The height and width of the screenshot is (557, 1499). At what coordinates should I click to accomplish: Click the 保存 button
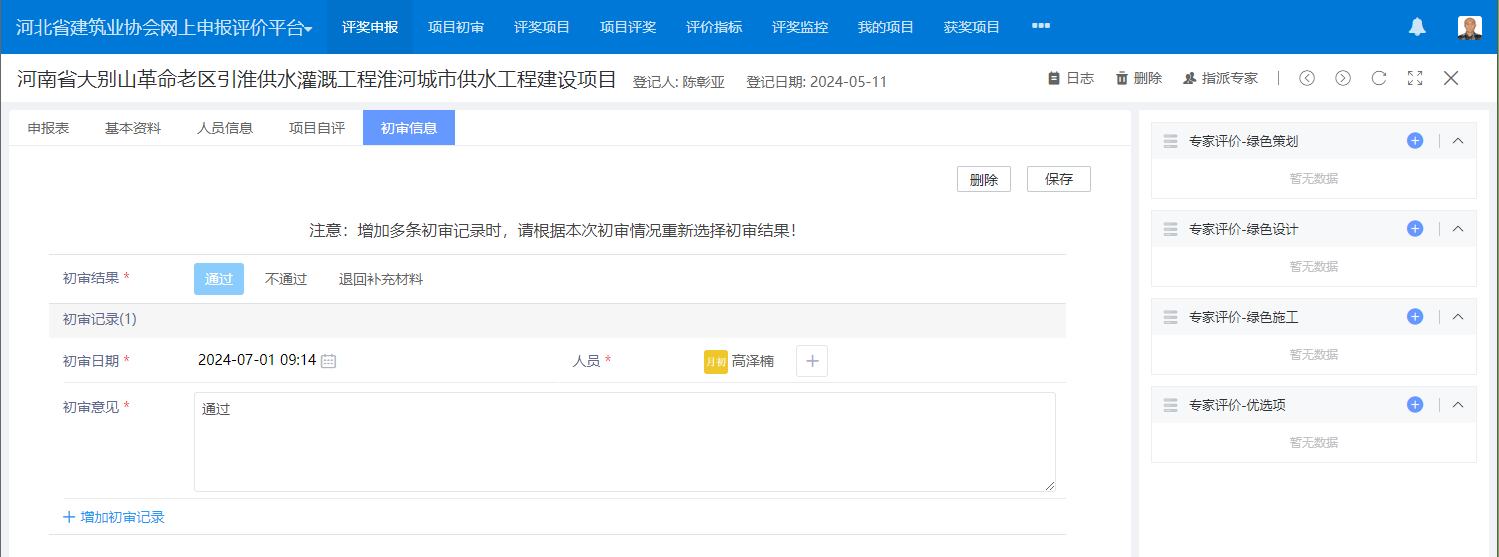click(x=1058, y=179)
